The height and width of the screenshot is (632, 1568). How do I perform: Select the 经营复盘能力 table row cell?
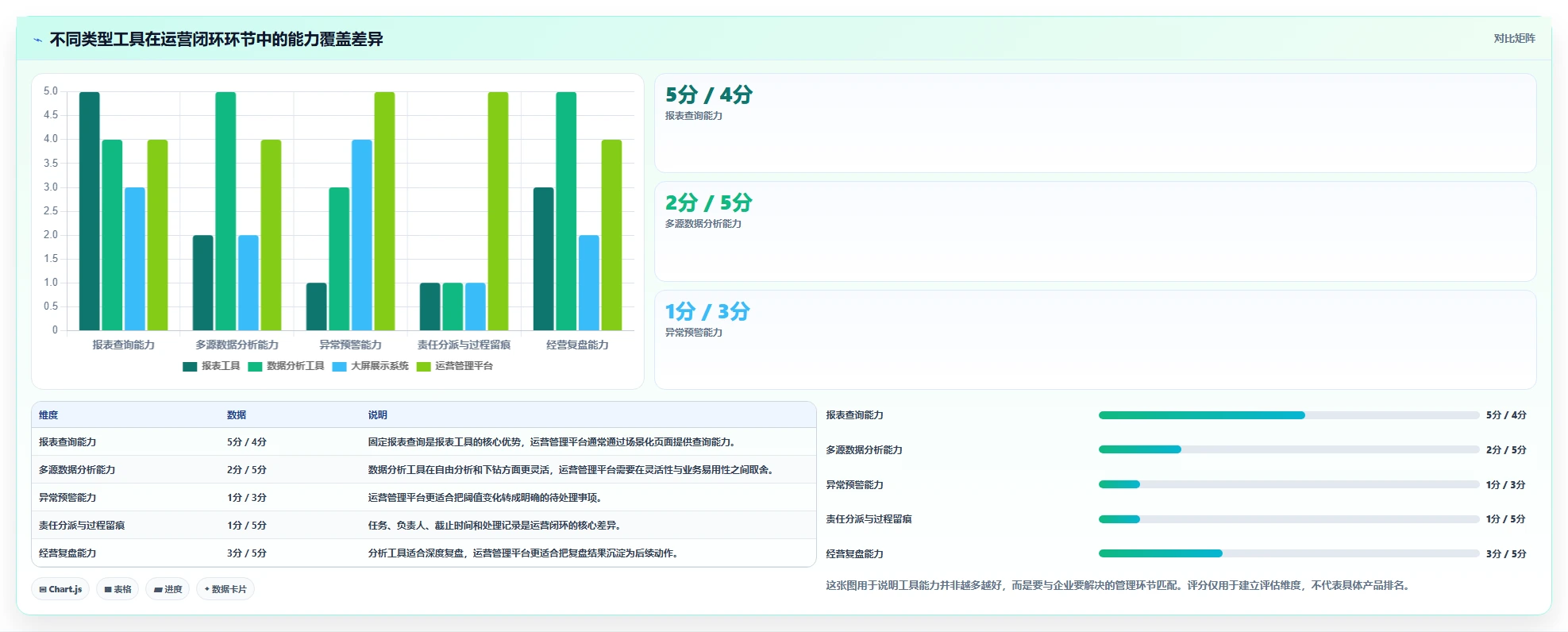click(x=67, y=553)
